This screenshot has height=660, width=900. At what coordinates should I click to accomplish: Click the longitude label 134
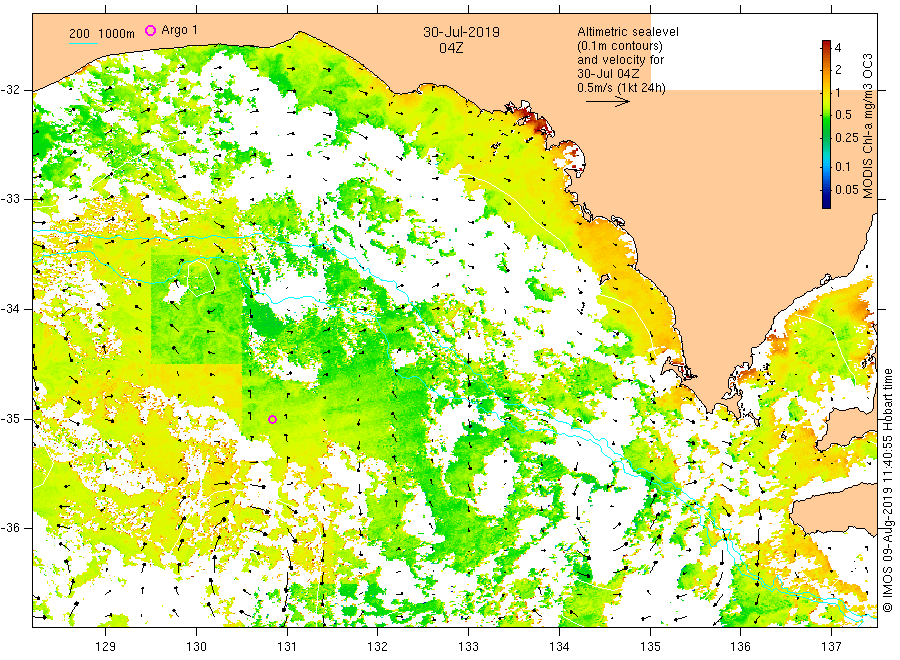point(559,647)
